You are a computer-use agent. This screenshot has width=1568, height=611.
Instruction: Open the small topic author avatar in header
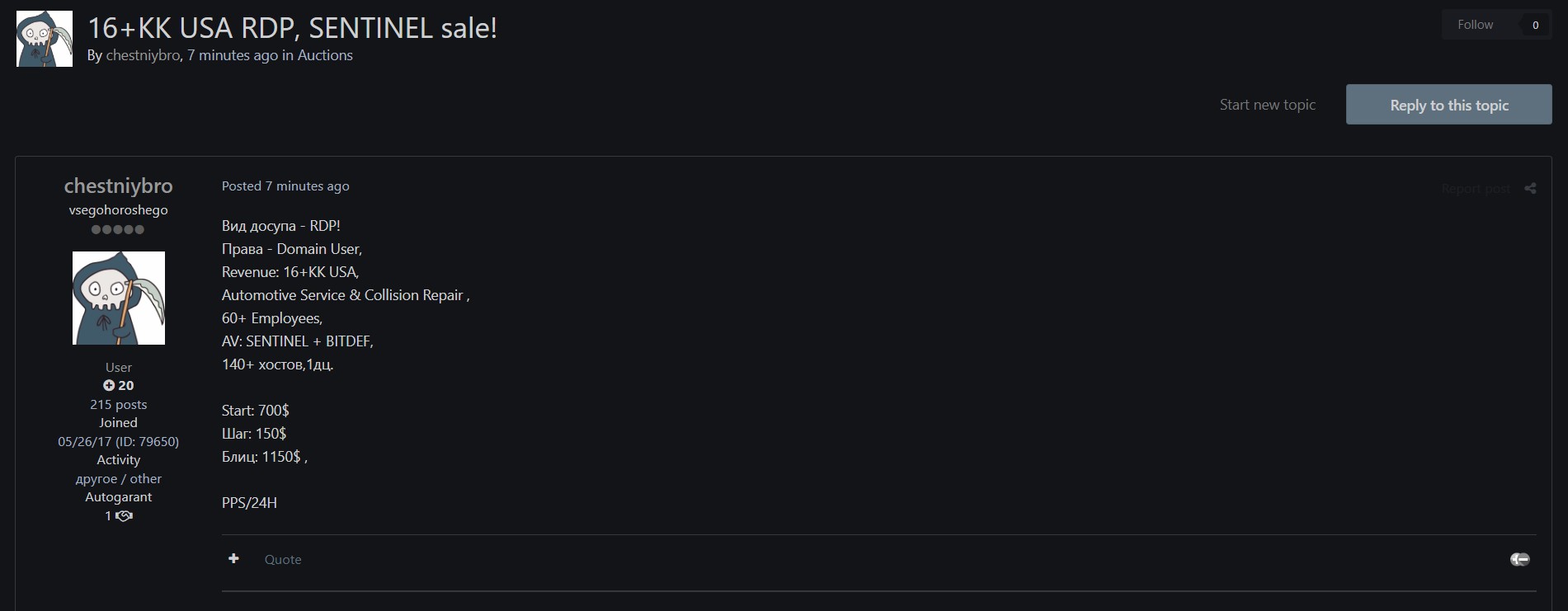(x=45, y=39)
